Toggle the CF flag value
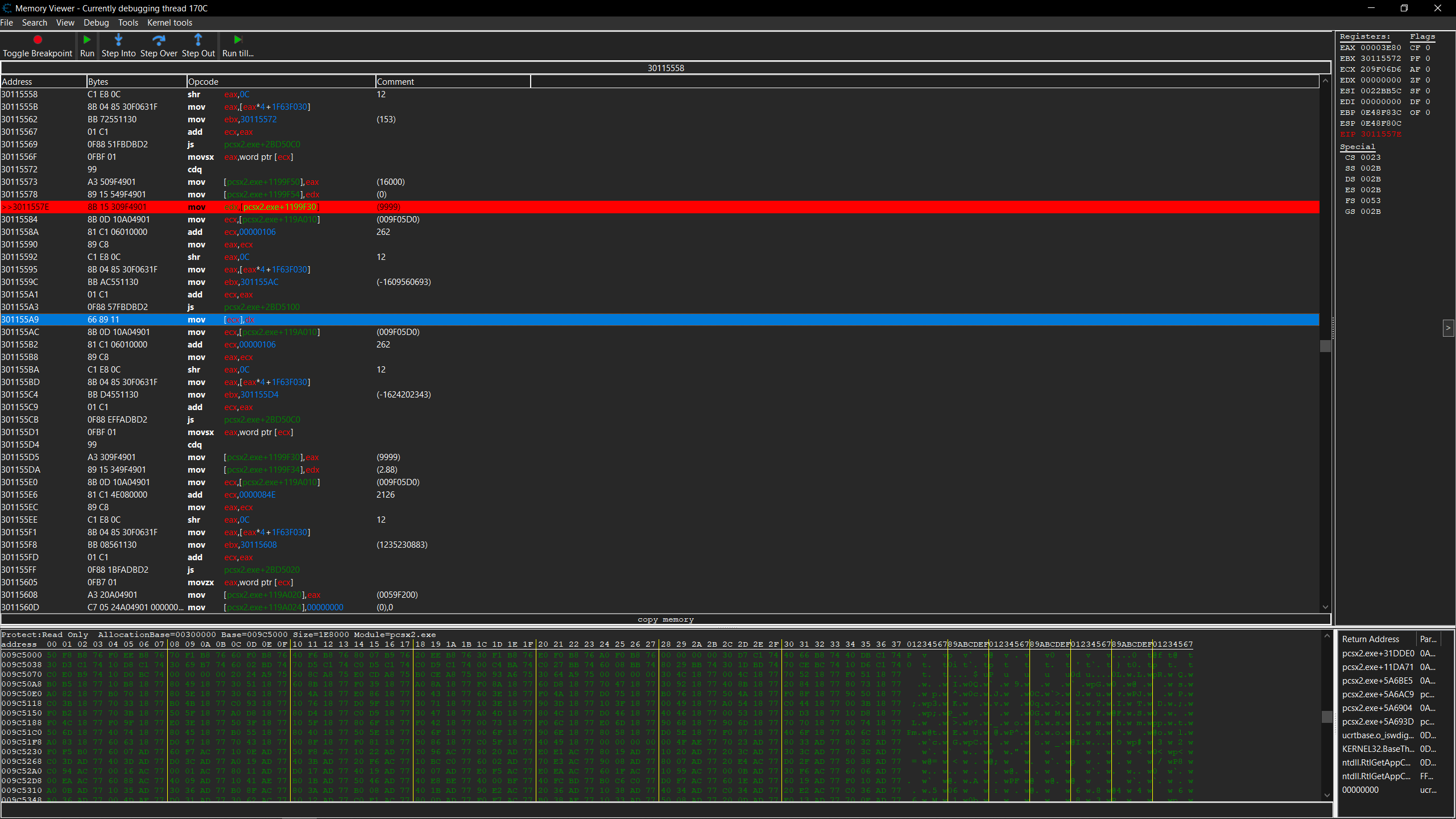Screen dimensions: 1456x819 [1428, 48]
